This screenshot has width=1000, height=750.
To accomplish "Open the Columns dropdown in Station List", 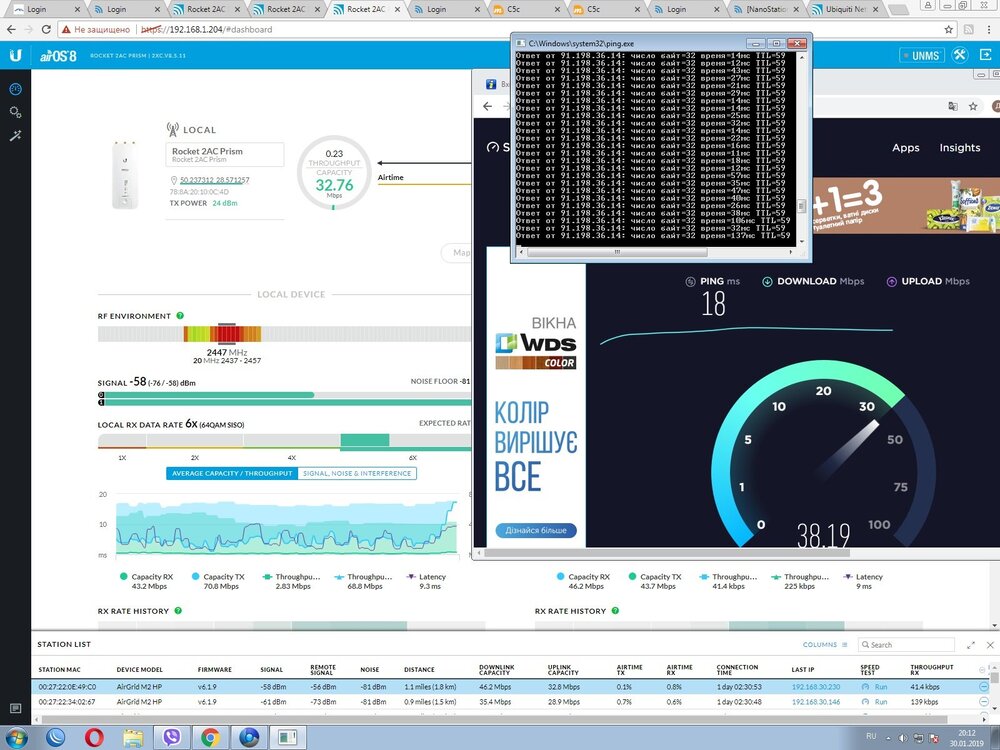I will point(825,645).
